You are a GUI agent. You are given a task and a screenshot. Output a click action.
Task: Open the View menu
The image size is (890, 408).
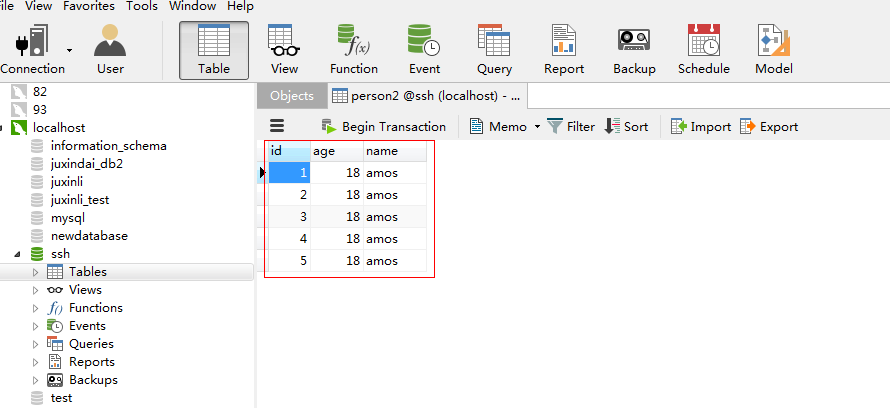click(39, 6)
